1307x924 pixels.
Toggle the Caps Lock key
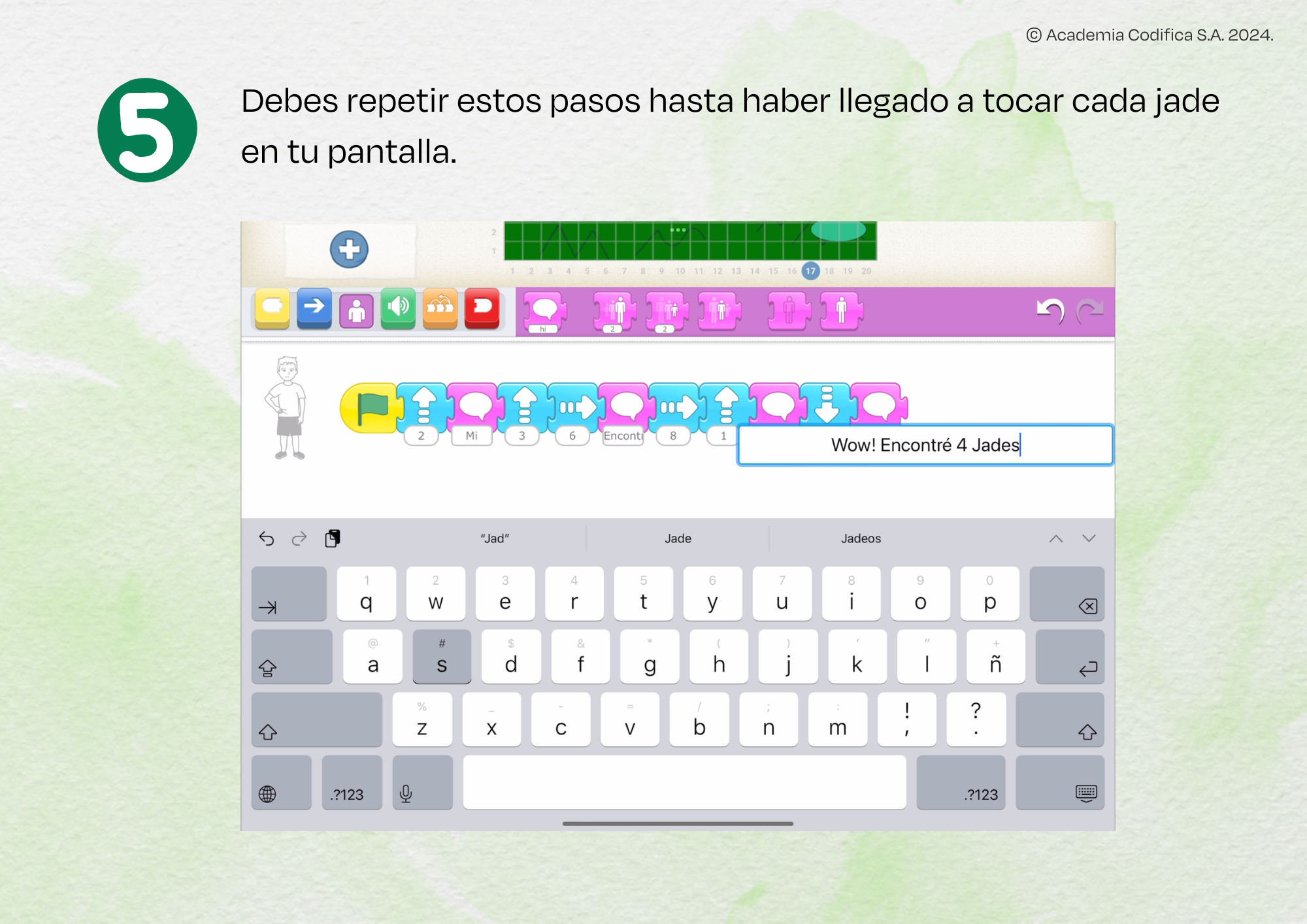tap(292, 657)
